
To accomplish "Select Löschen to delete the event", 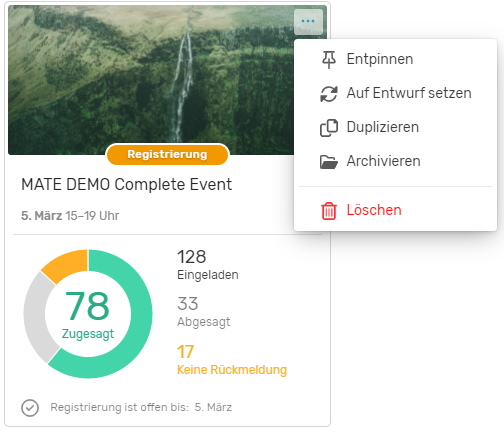I will (395, 210).
